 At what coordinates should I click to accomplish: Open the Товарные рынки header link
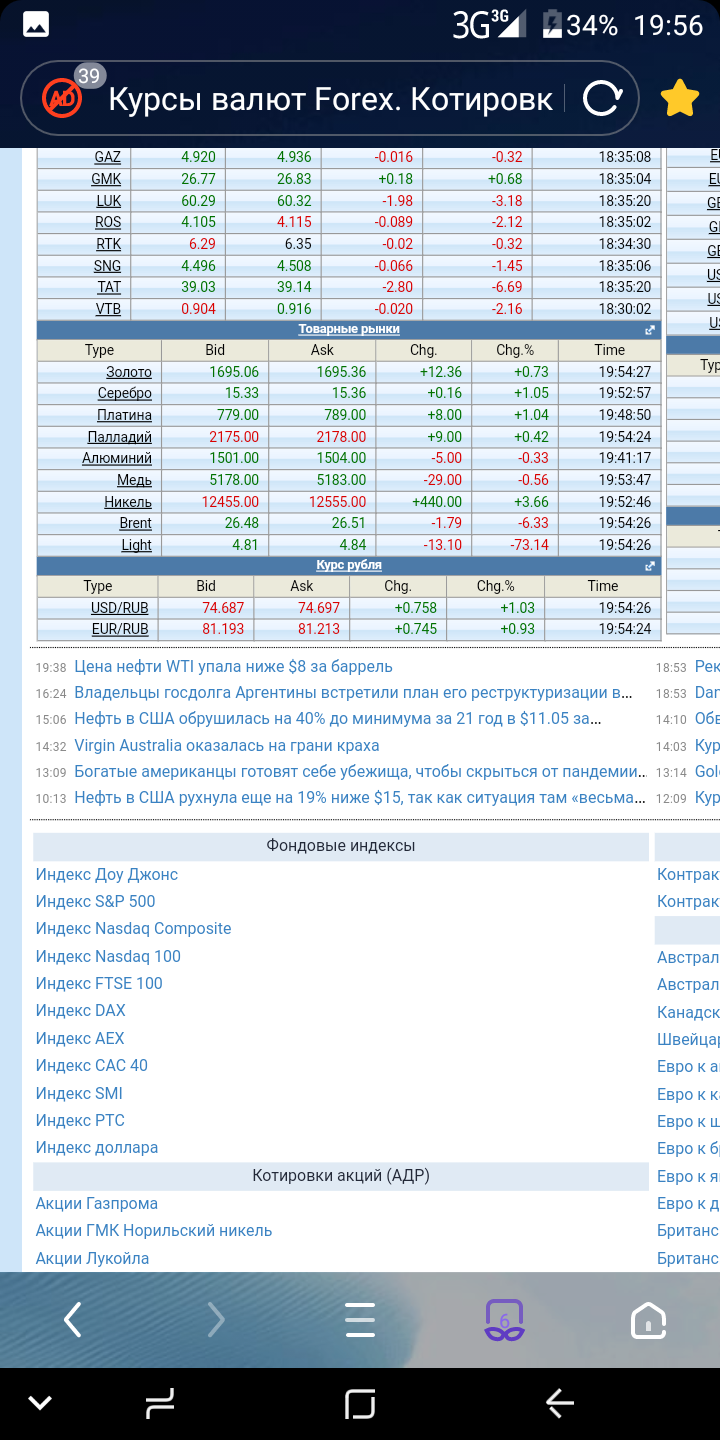(x=349, y=329)
